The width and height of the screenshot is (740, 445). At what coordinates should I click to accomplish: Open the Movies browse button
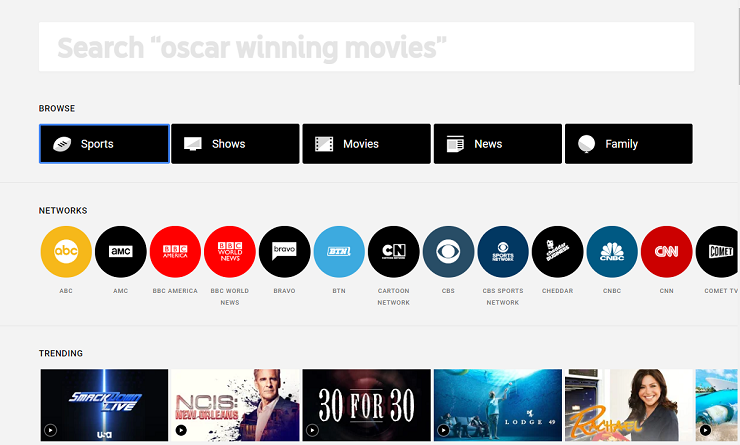366,144
